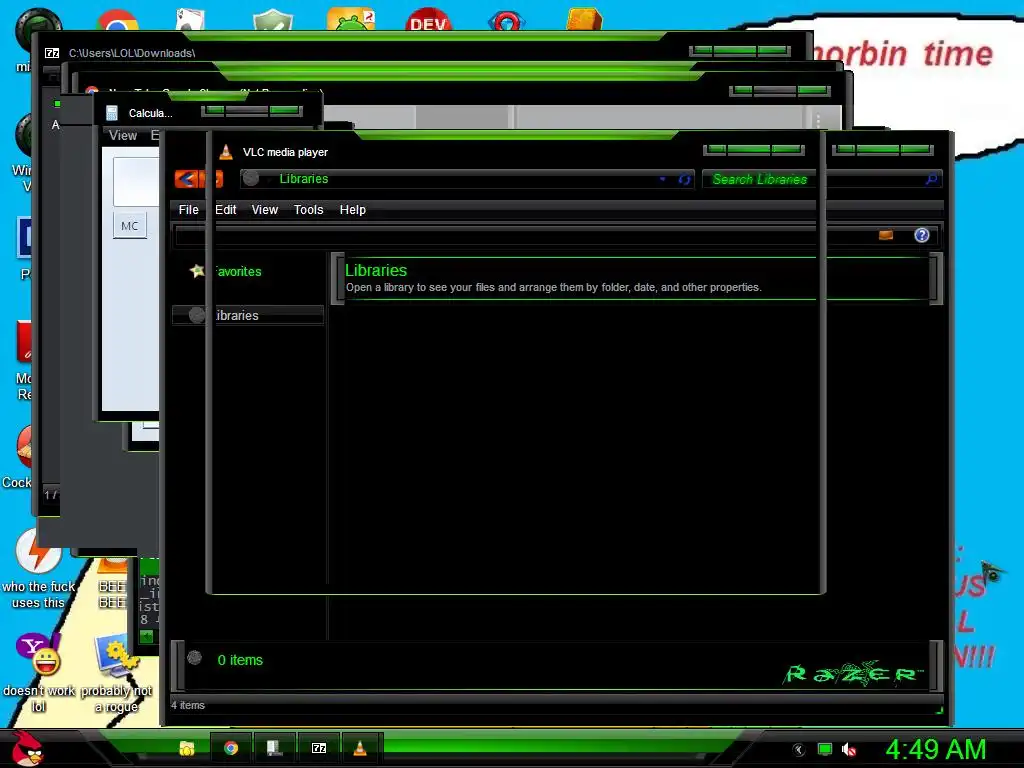The image size is (1024, 768).
Task: Open the address bar history dropdown arrow
Action: click(x=662, y=179)
